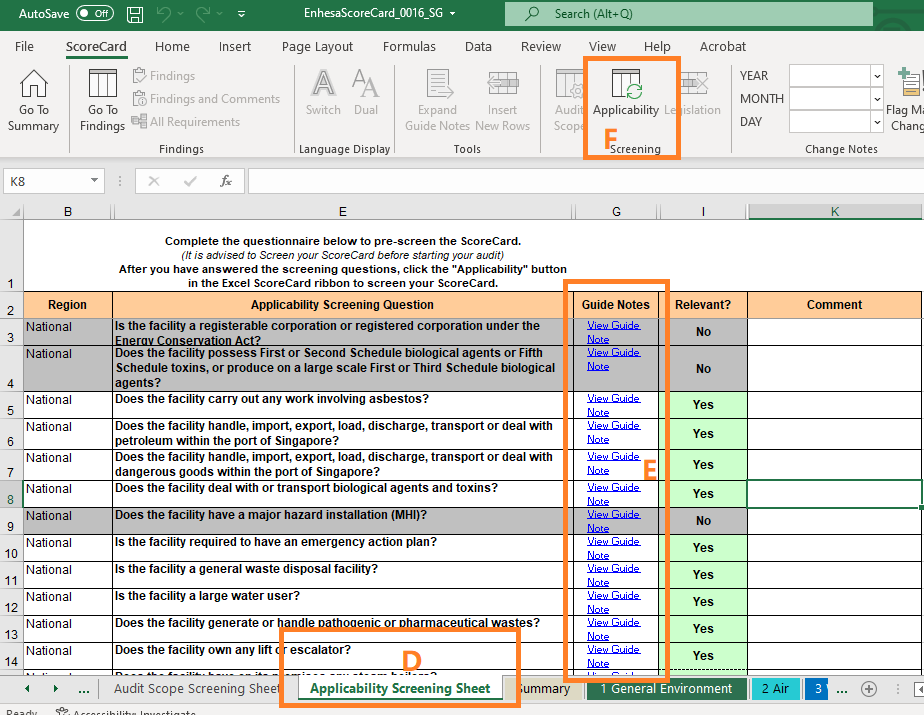Open the 2 Air sheet tab
The height and width of the screenshot is (715, 924).
pyautogui.click(x=776, y=689)
